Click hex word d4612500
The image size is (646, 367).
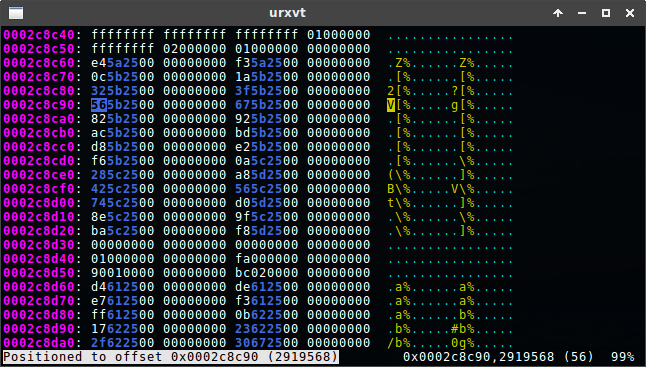click(123, 287)
